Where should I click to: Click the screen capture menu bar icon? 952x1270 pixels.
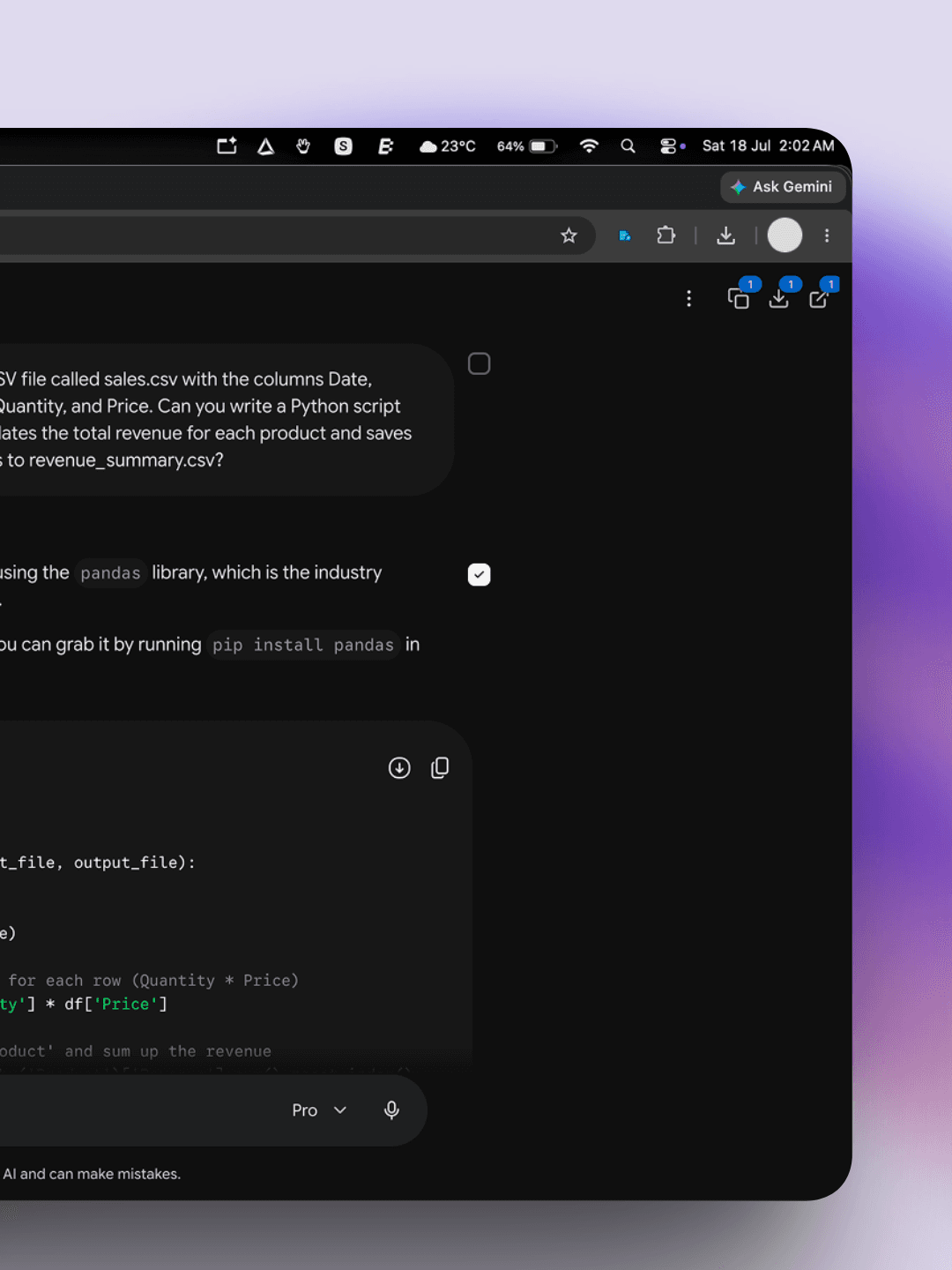227,146
